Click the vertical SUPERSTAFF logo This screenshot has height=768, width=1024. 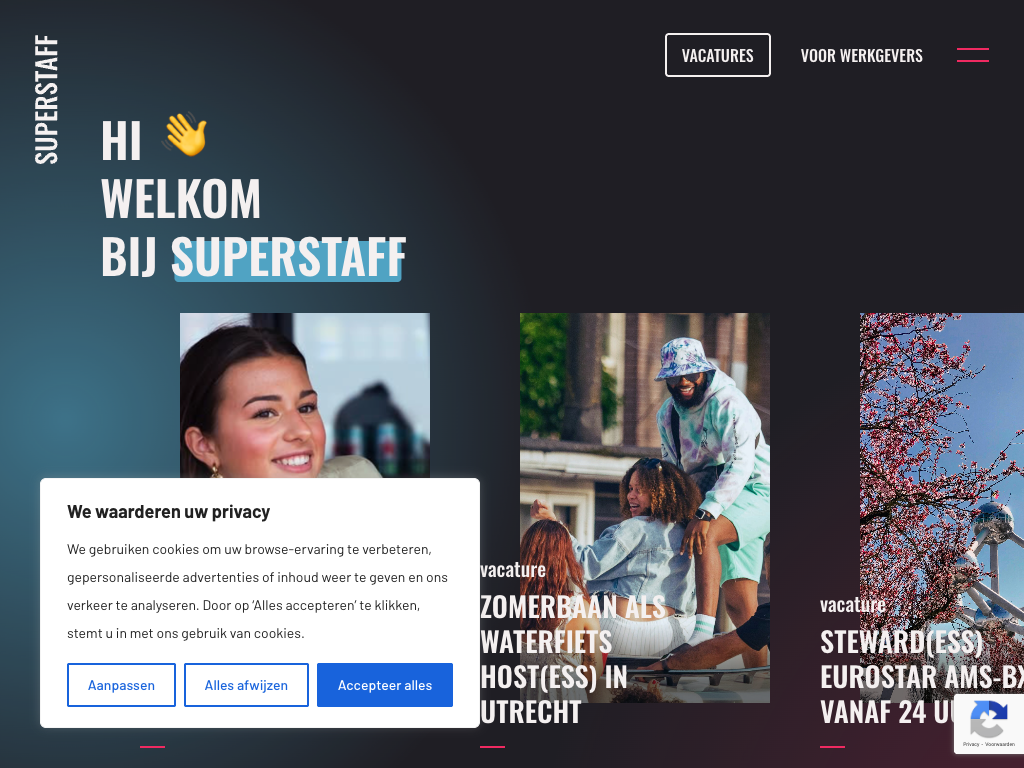tap(46, 99)
